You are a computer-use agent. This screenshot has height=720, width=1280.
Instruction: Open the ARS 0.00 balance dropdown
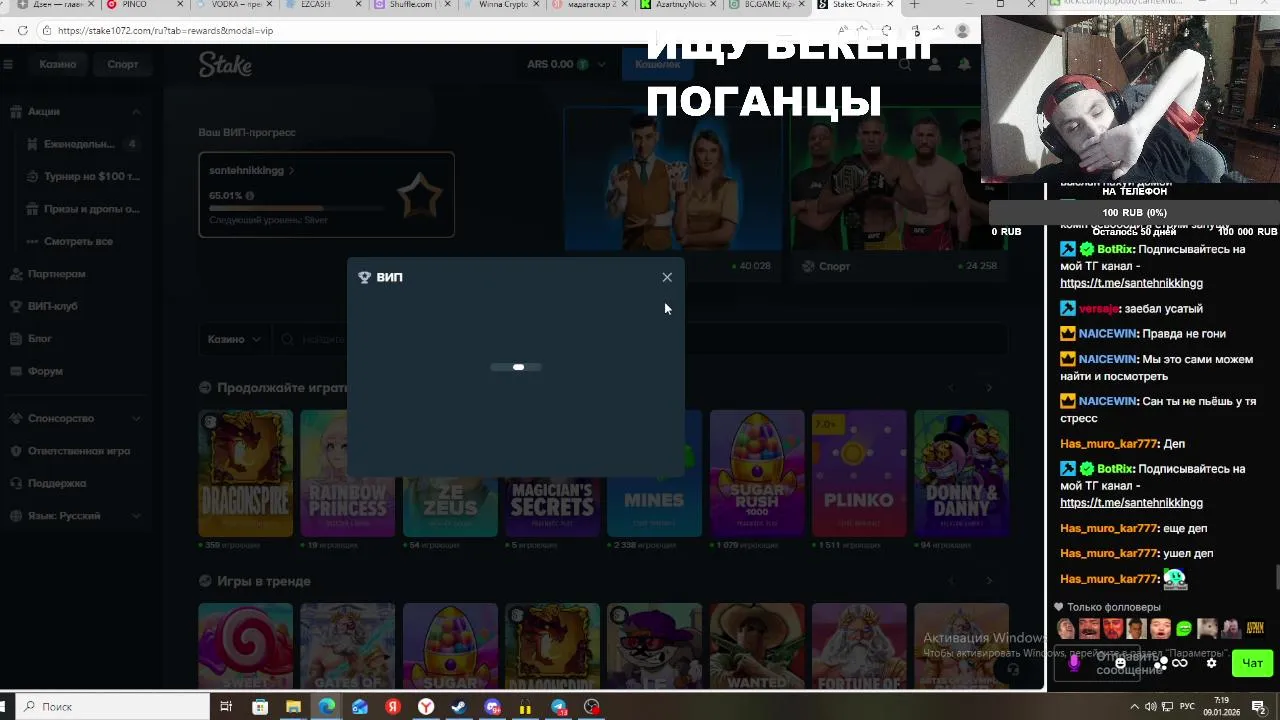tap(566, 64)
